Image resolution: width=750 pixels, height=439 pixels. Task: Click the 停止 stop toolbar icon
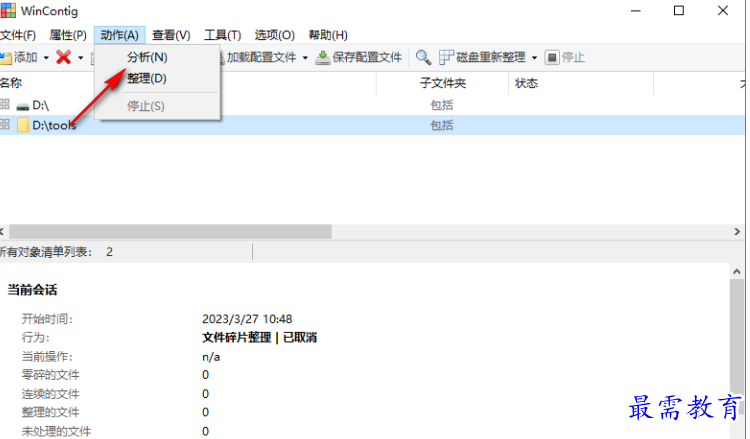(x=552, y=57)
